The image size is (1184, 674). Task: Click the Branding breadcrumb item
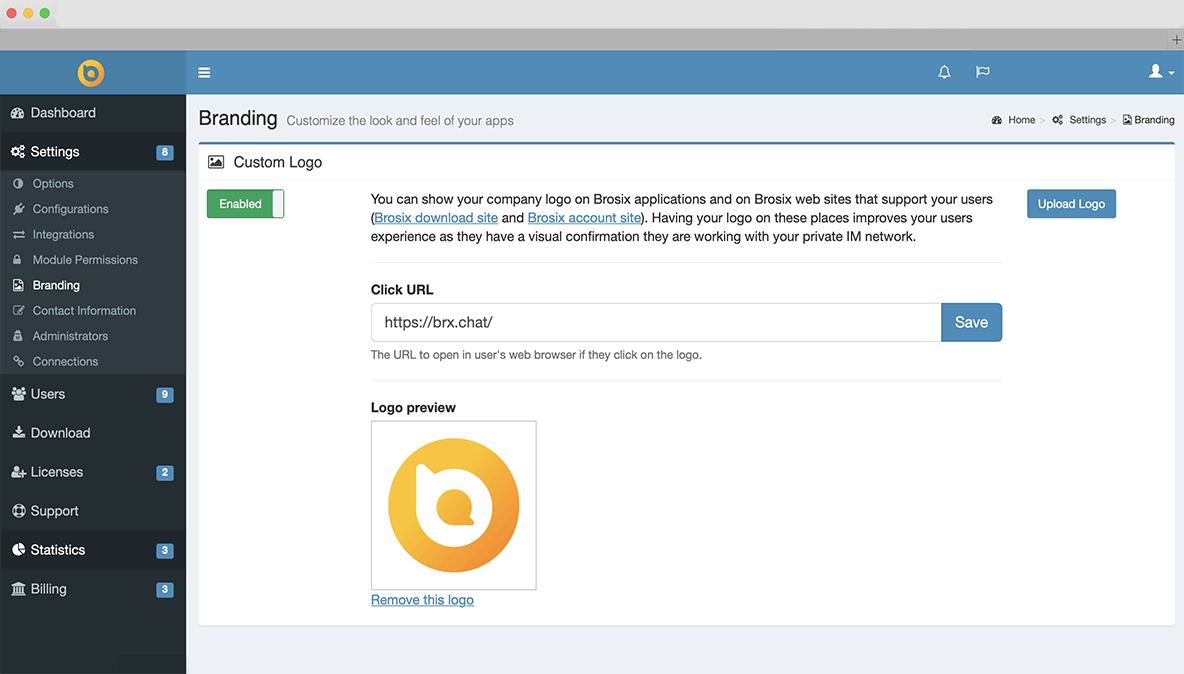(1149, 120)
